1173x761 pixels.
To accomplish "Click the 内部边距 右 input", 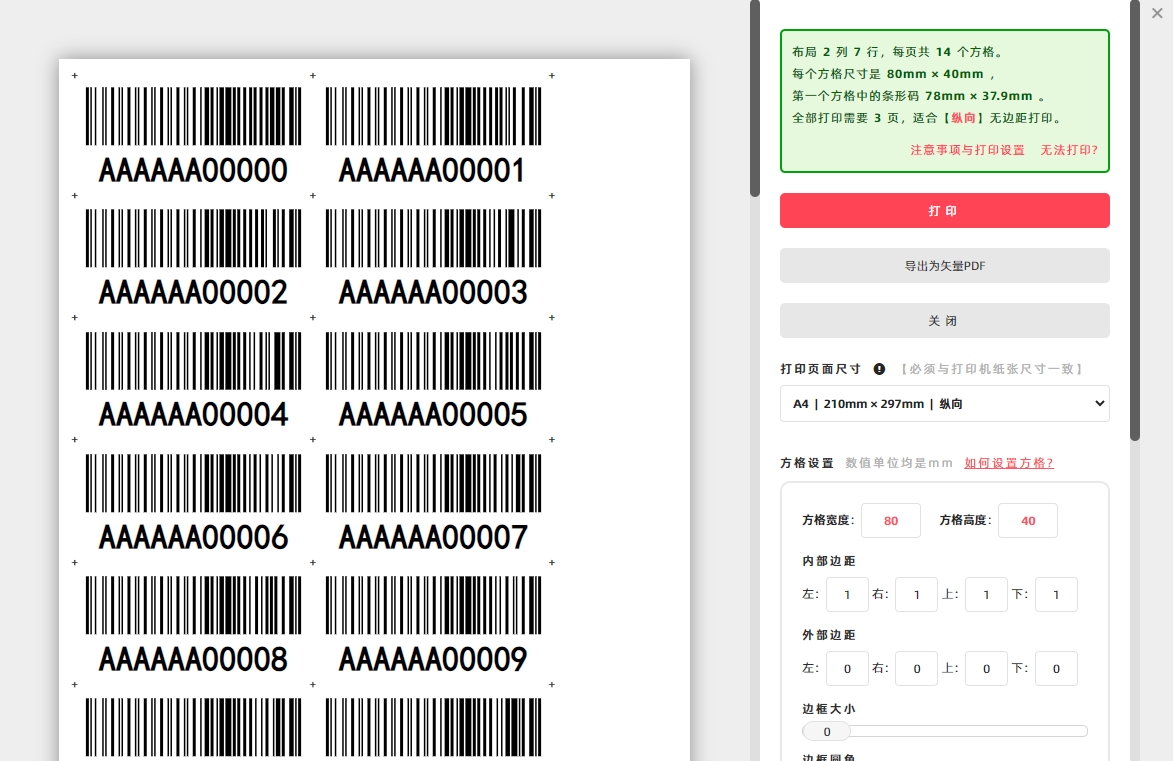I will point(916,595).
